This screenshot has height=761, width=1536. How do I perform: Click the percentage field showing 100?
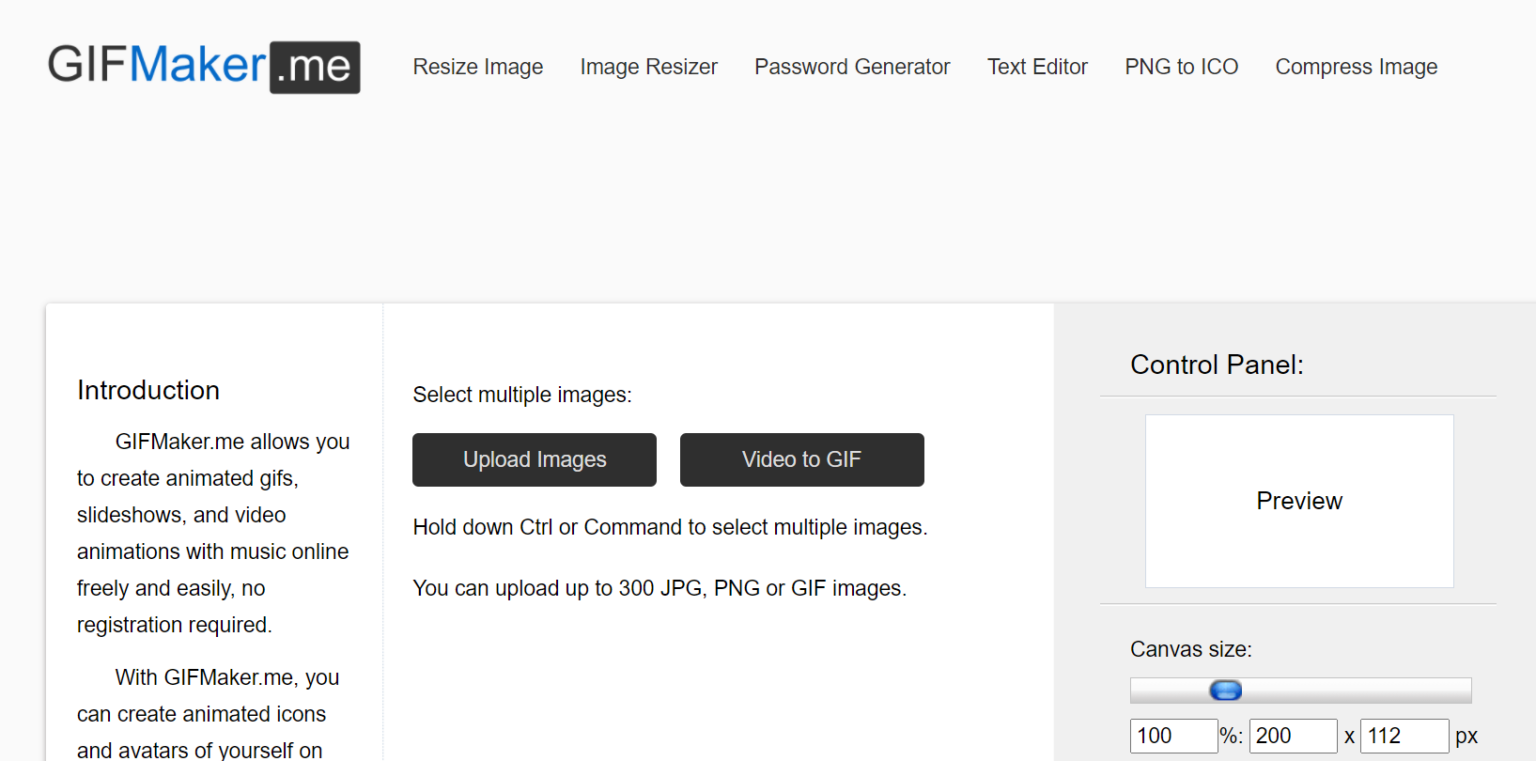click(1173, 735)
